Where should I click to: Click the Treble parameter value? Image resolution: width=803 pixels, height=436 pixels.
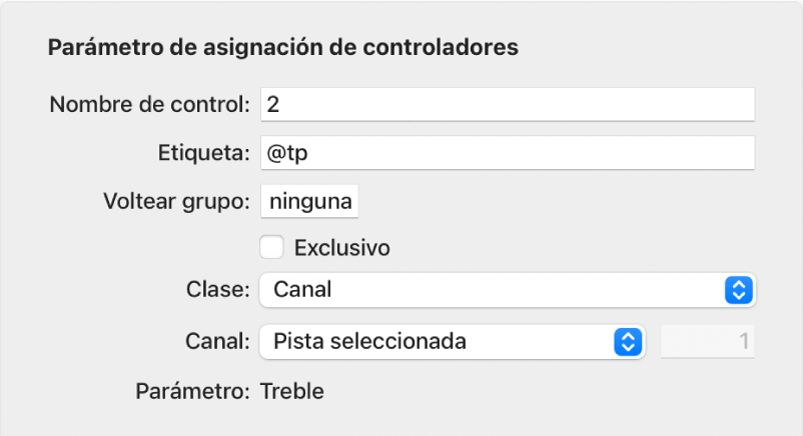(x=292, y=391)
